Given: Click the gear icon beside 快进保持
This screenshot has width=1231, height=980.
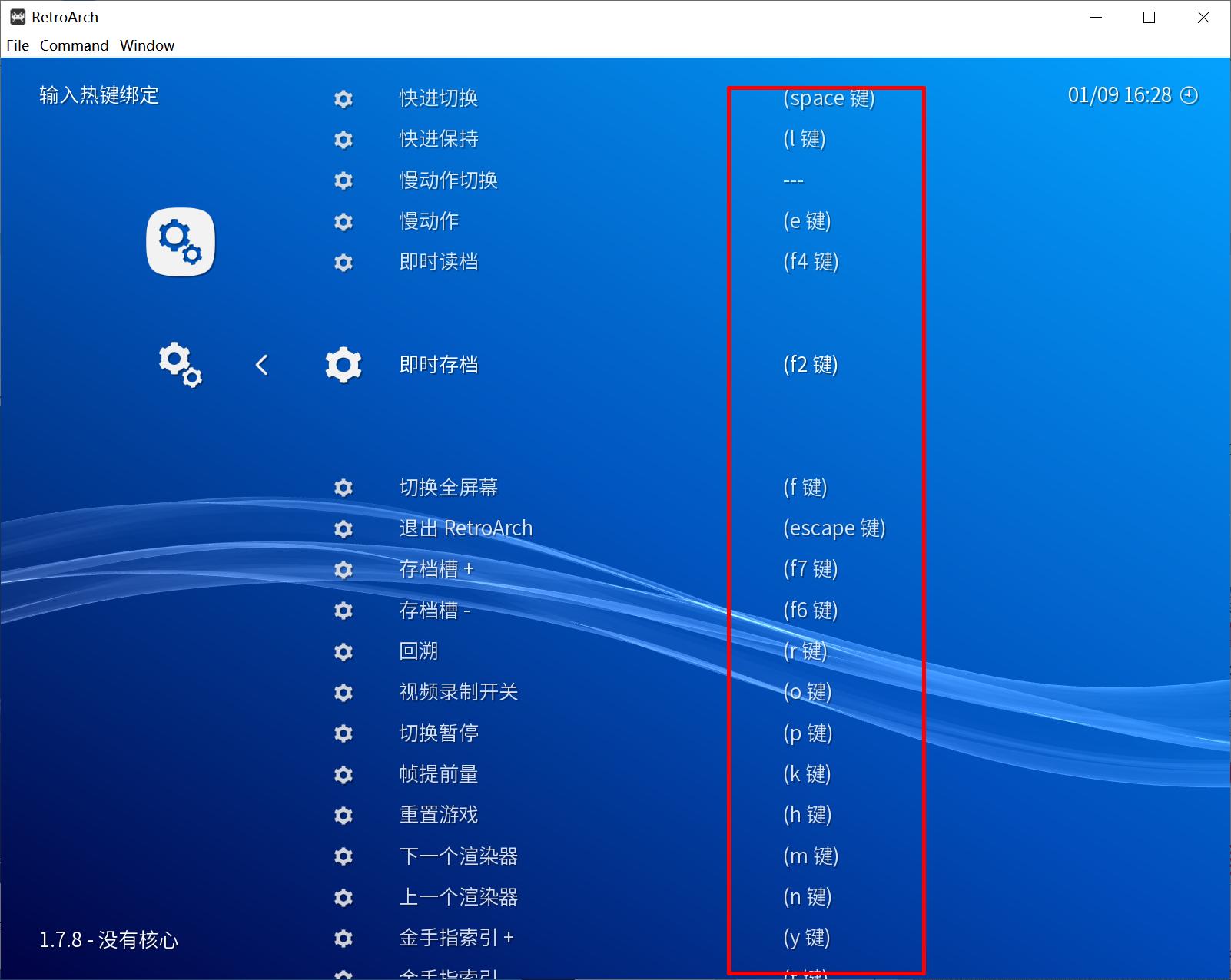Looking at the screenshot, I should coord(343,139).
